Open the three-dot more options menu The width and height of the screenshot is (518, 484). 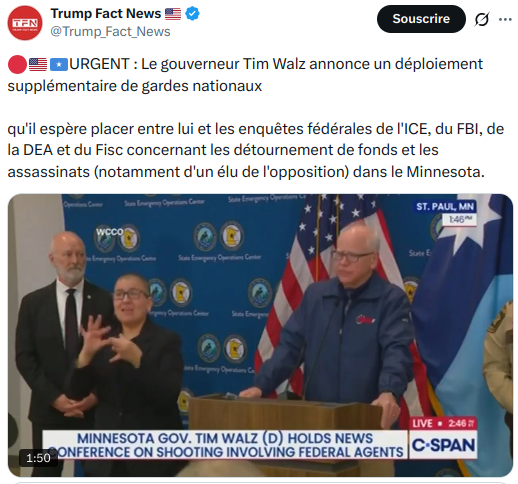505,19
